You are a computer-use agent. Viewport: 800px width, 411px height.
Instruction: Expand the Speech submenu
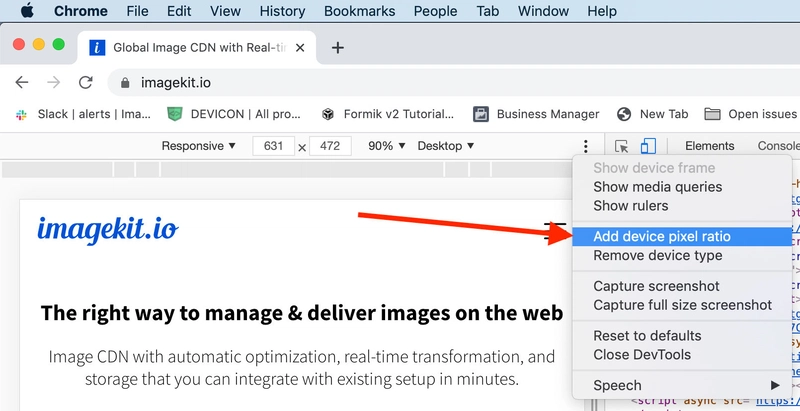point(681,386)
